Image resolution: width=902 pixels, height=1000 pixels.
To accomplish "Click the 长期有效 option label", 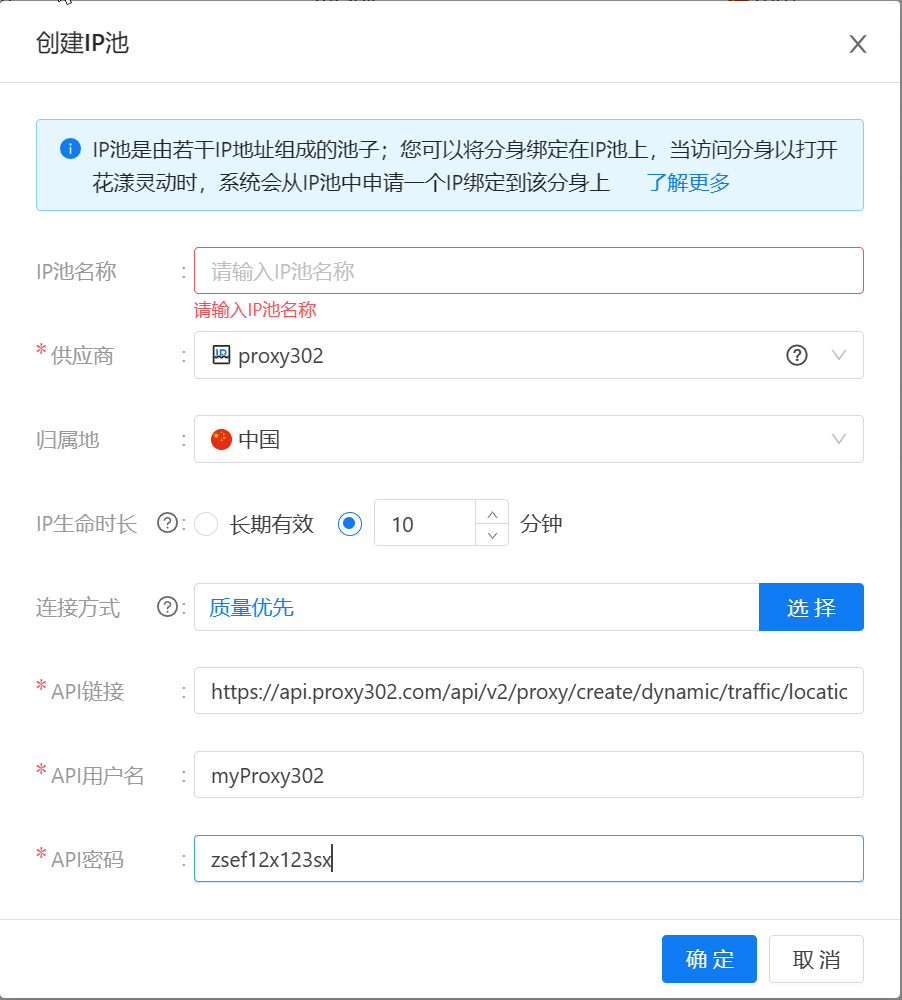I will (x=272, y=524).
